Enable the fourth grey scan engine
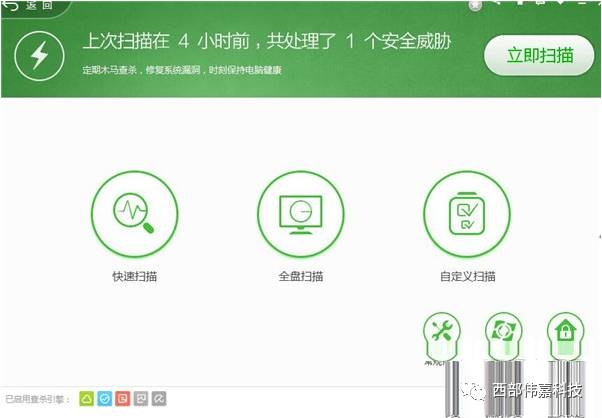The width and height of the screenshot is (602, 418). (x=141, y=399)
